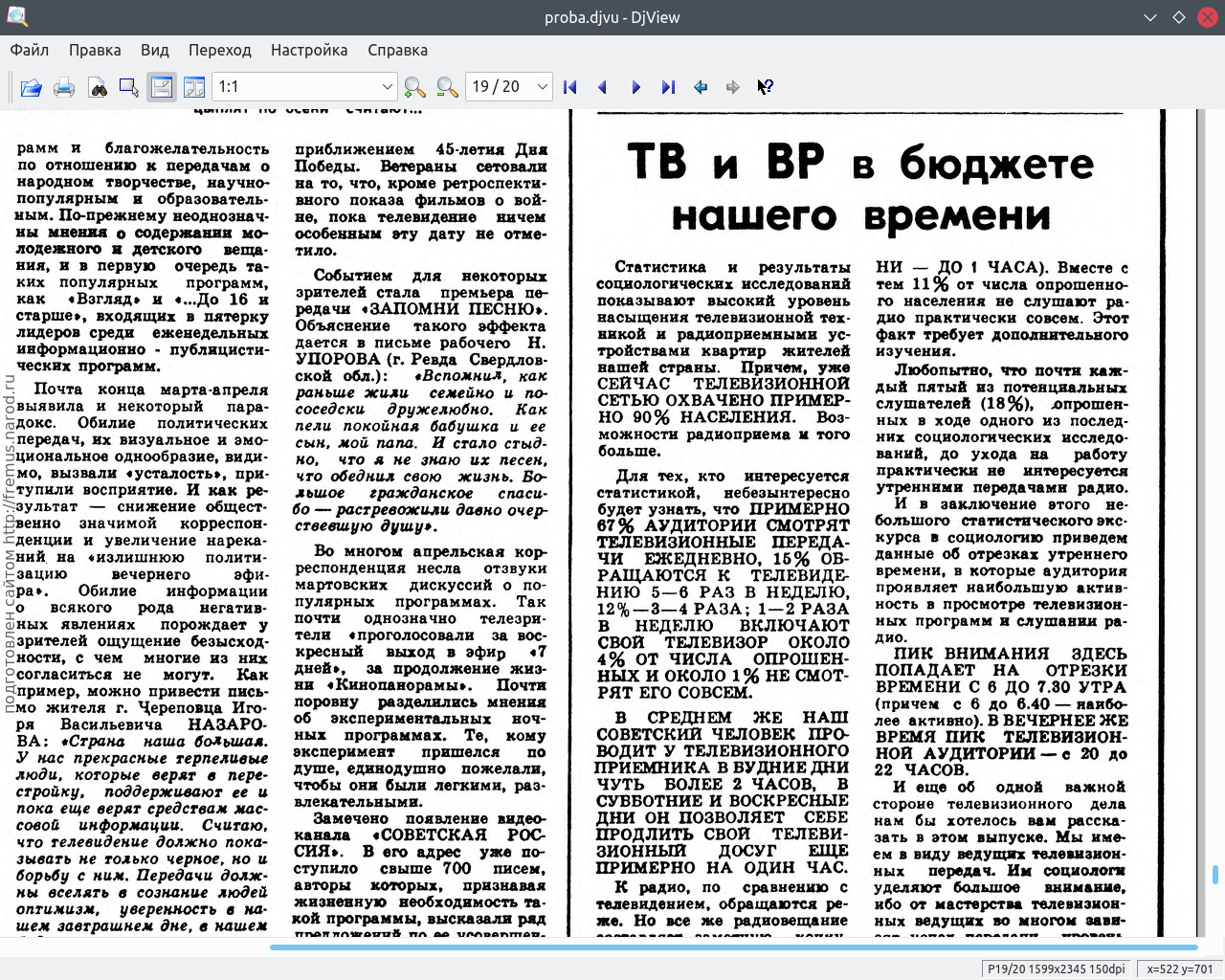The image size is (1225, 980).
Task: Click the What's This help icon
Action: pyautogui.click(x=766, y=87)
